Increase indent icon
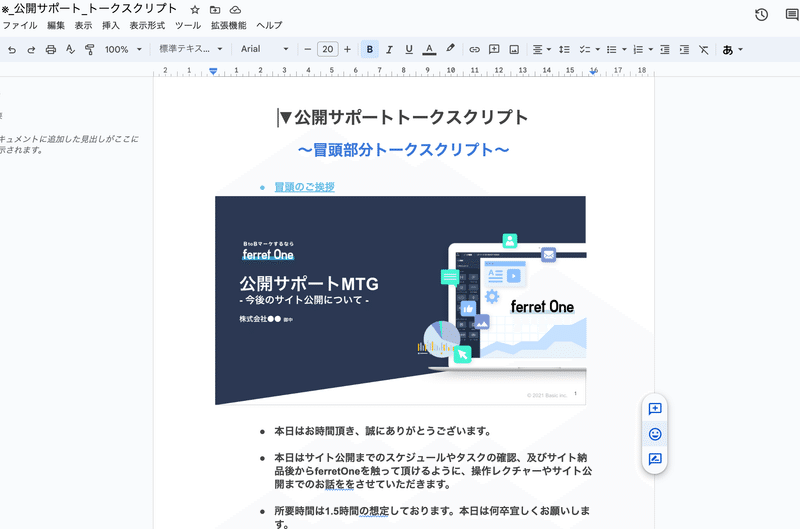800x529 pixels. click(x=684, y=49)
